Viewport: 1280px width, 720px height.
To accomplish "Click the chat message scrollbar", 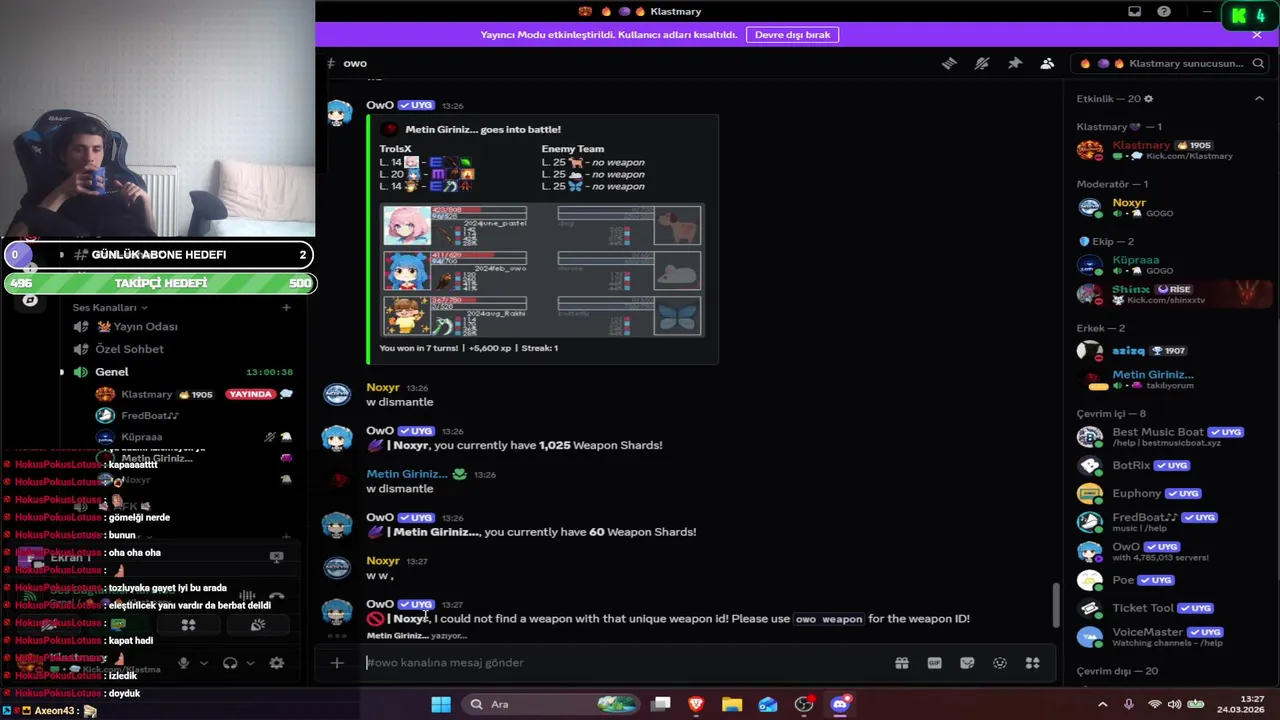I will (x=1056, y=605).
